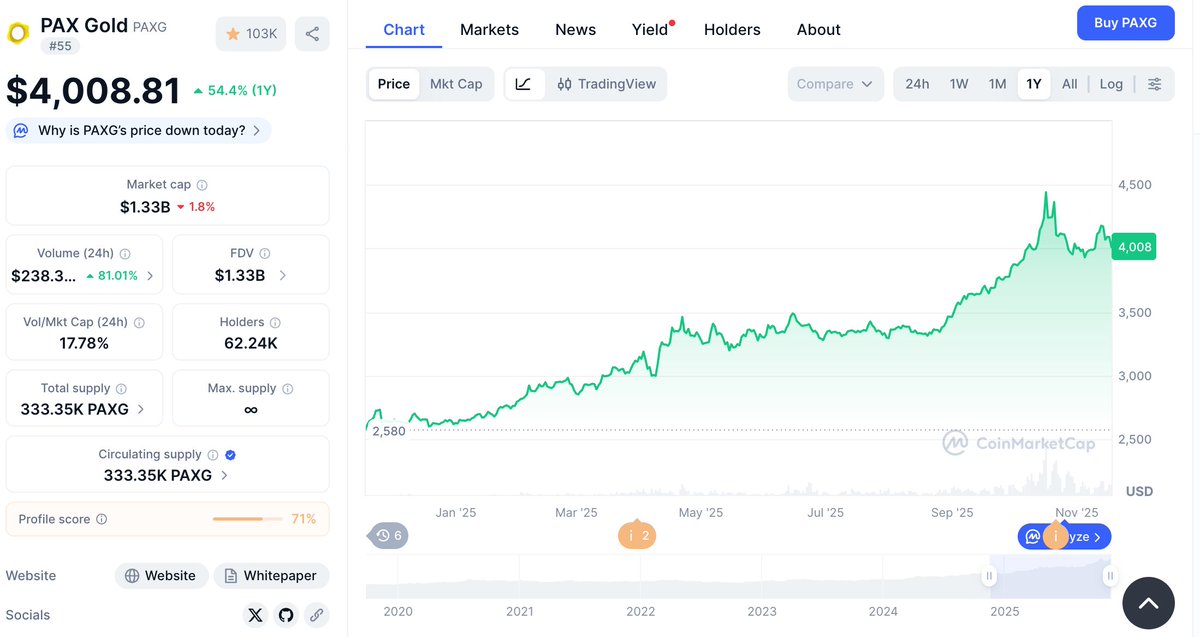
Task: Click the PAX Gold logo icon
Action: [x=16, y=33]
